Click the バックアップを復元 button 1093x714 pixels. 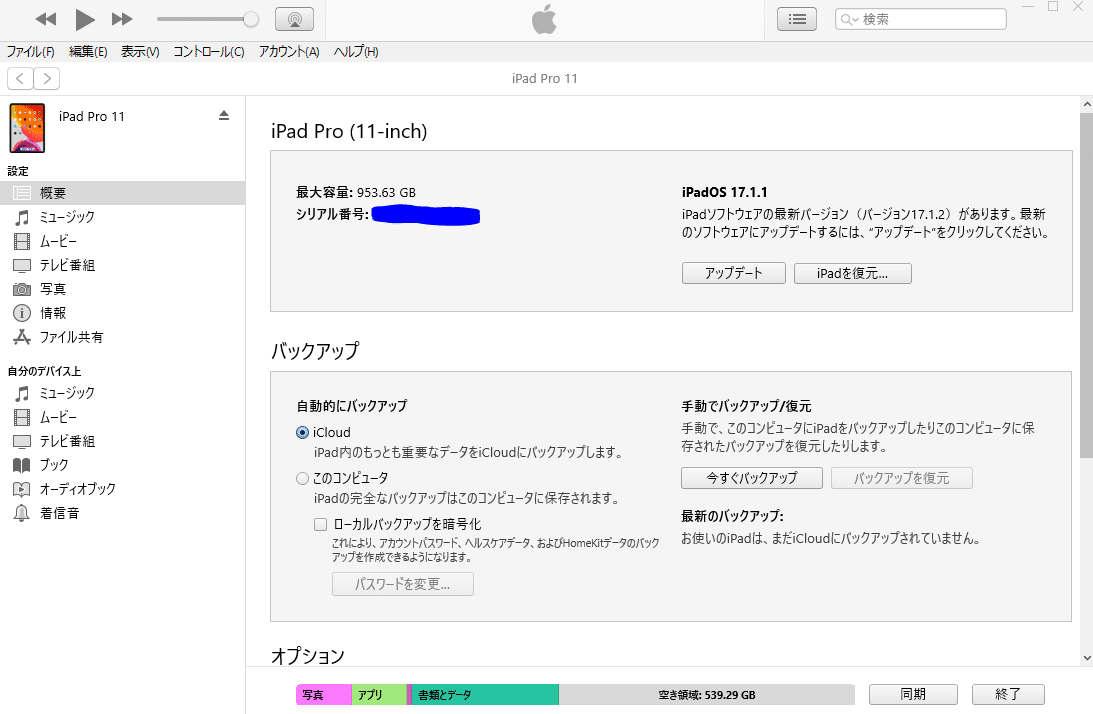[x=901, y=478]
